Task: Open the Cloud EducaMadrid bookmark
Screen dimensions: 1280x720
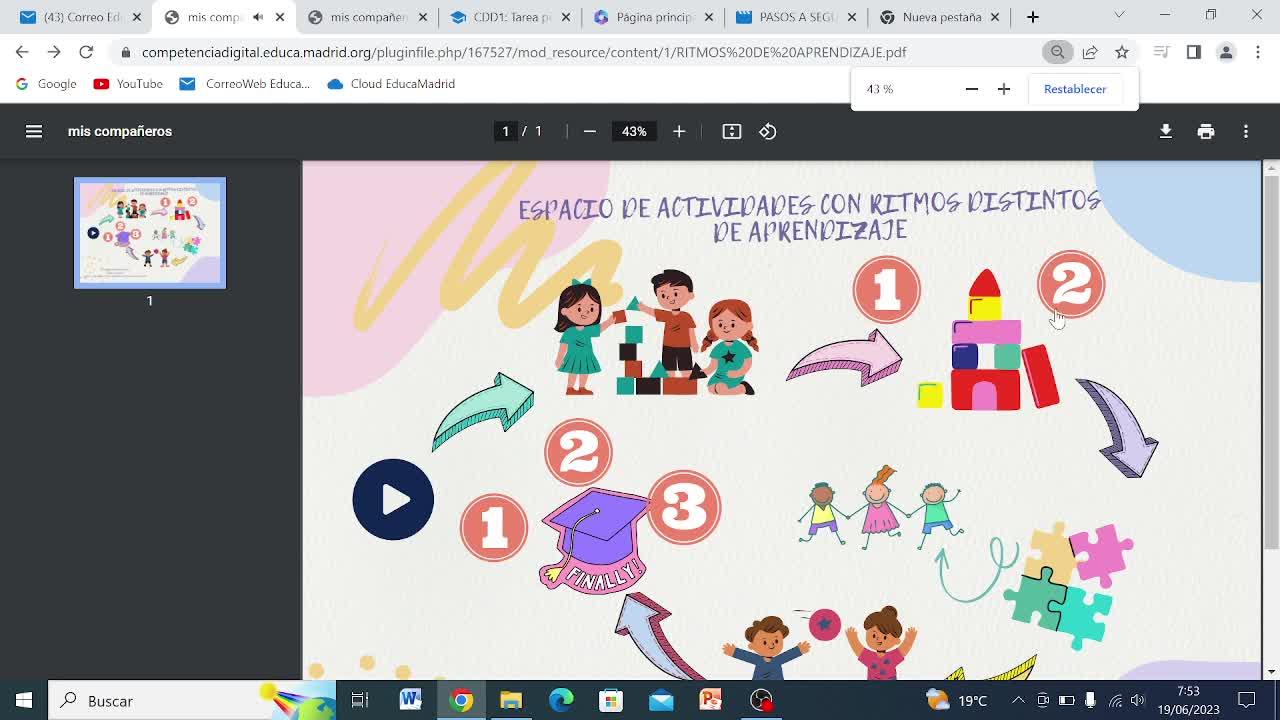Action: [391, 84]
